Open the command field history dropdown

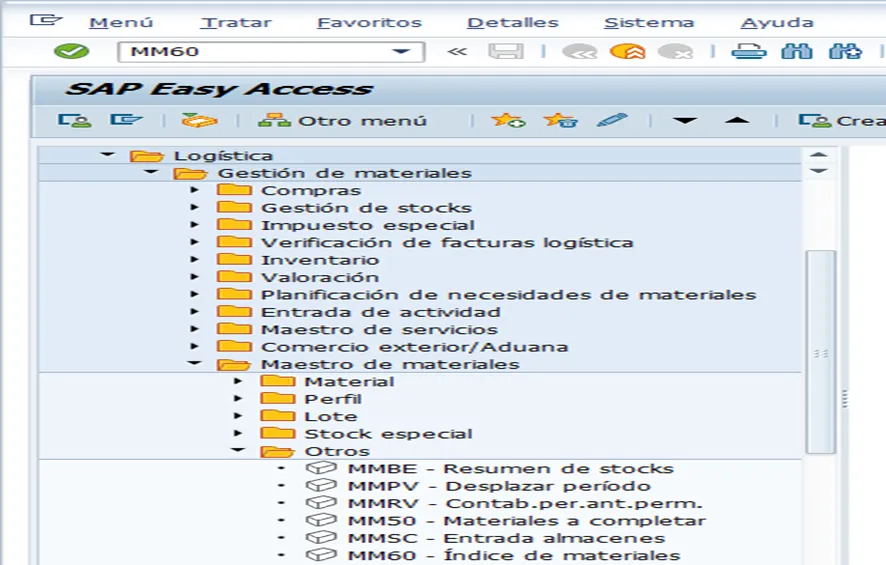(401, 51)
